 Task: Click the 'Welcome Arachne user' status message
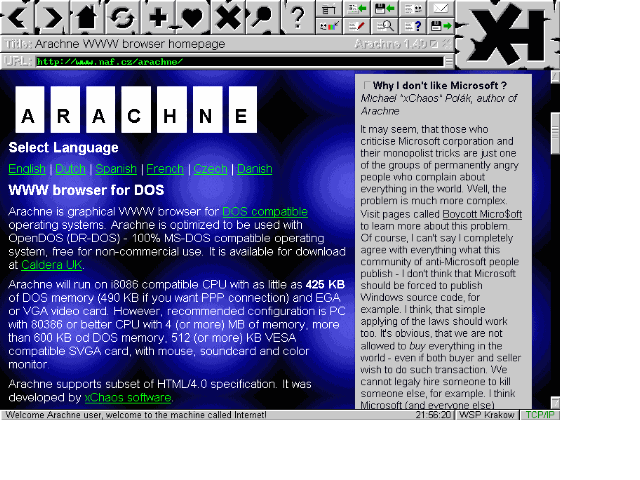(136, 415)
